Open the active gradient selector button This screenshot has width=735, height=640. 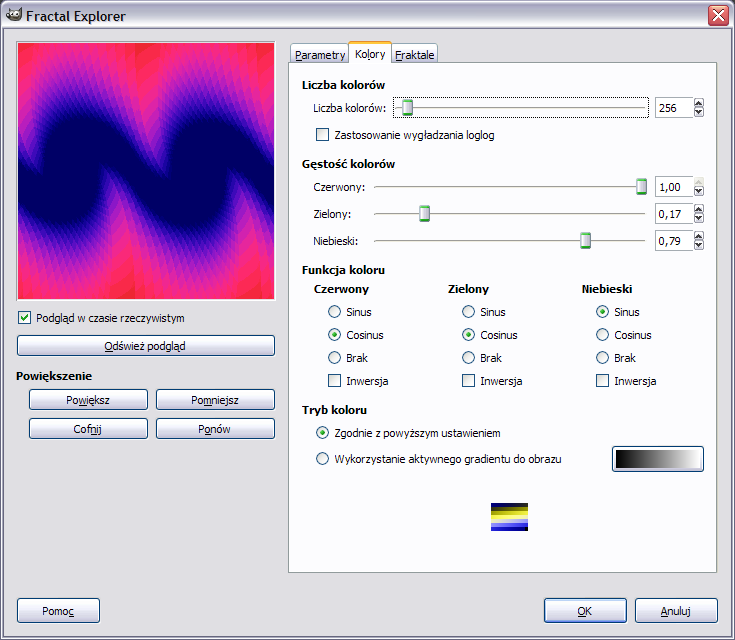(x=657, y=459)
